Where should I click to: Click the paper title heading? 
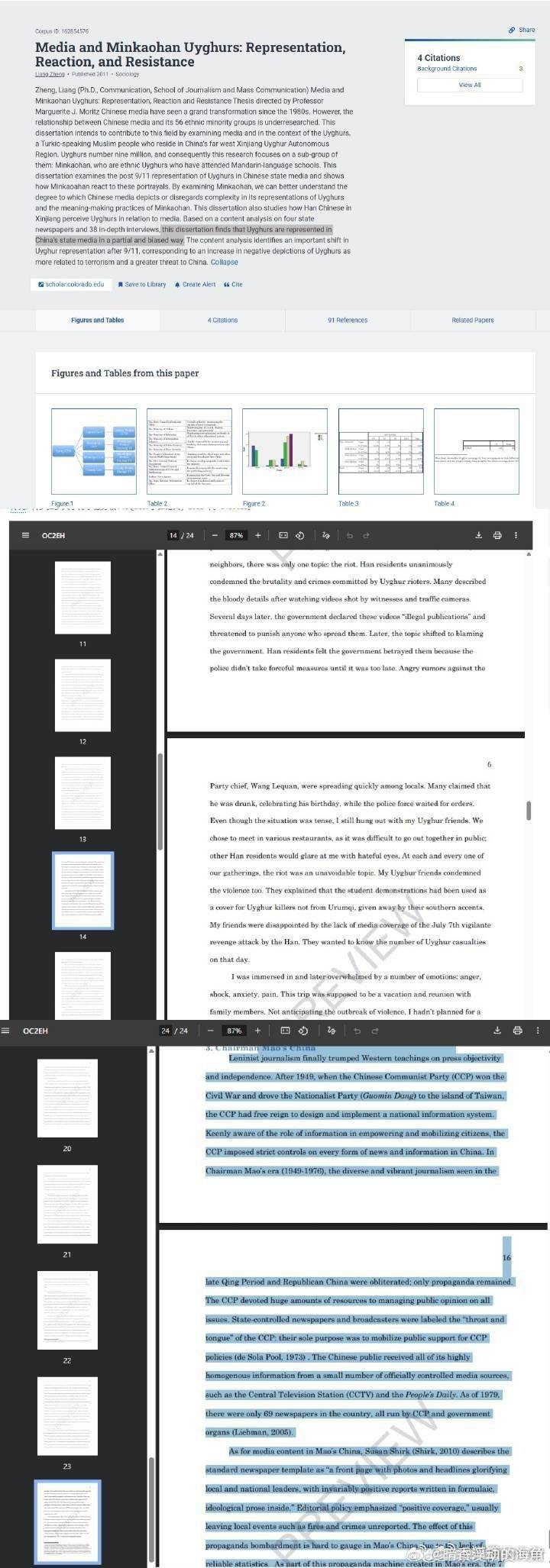coord(190,54)
